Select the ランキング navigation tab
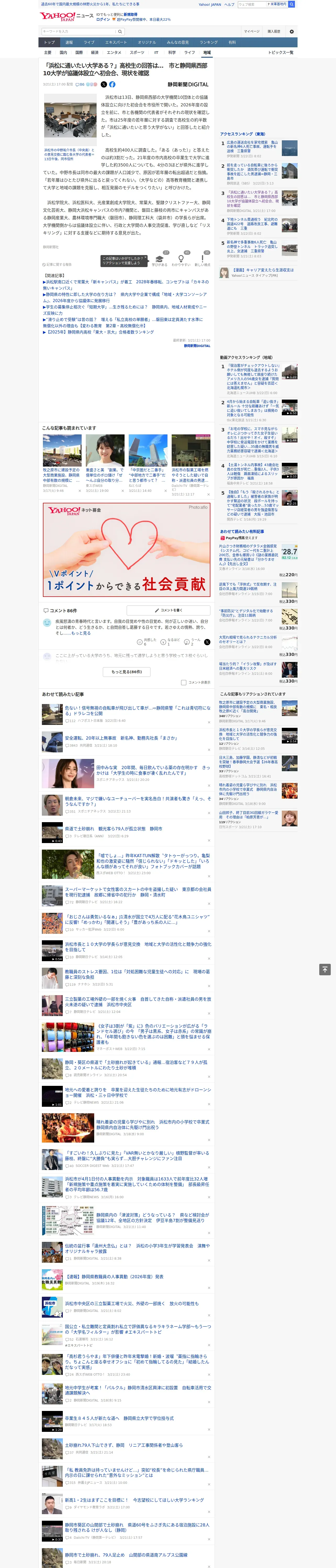The image size is (336, 1568). click(x=209, y=43)
